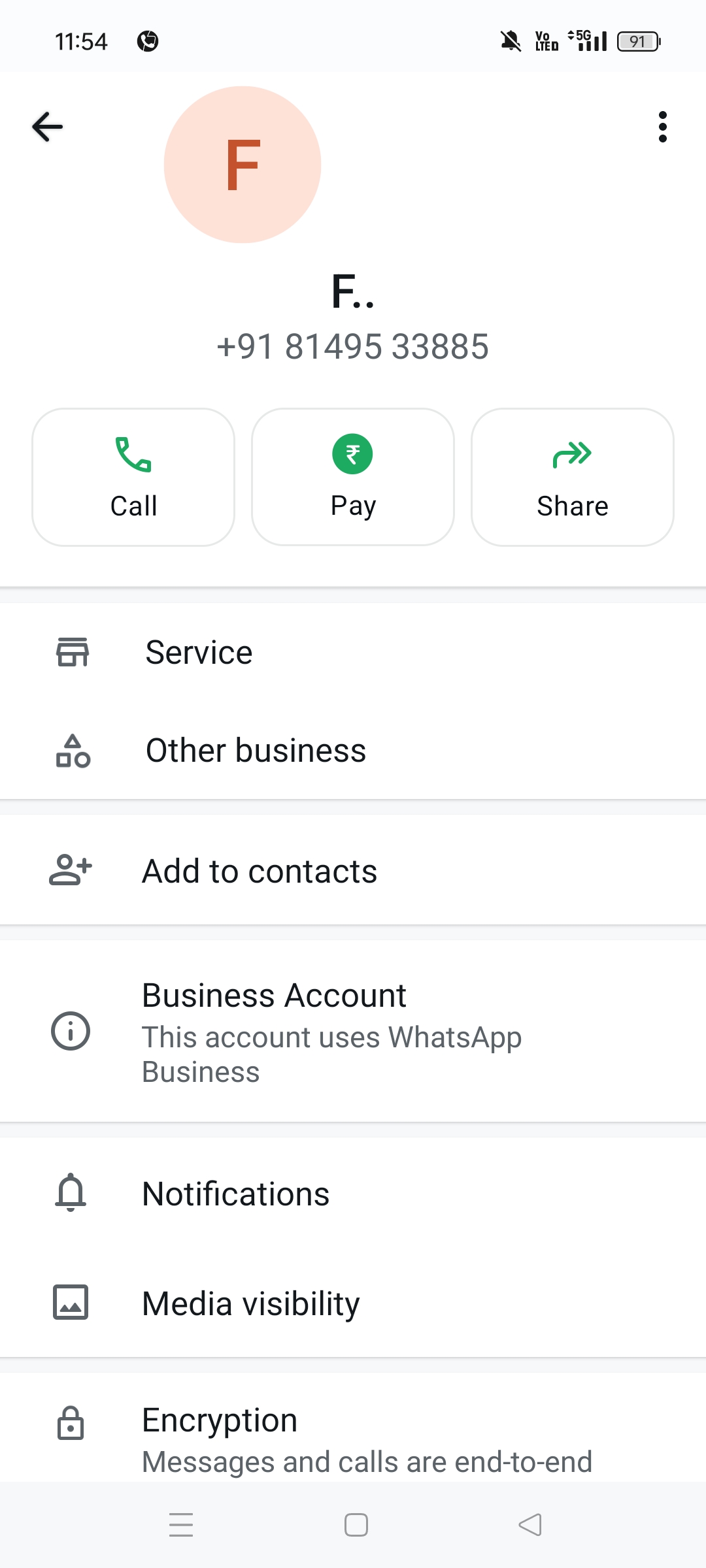The width and height of the screenshot is (706, 1568).
Task: Tap the F profile picture avatar
Action: (243, 165)
